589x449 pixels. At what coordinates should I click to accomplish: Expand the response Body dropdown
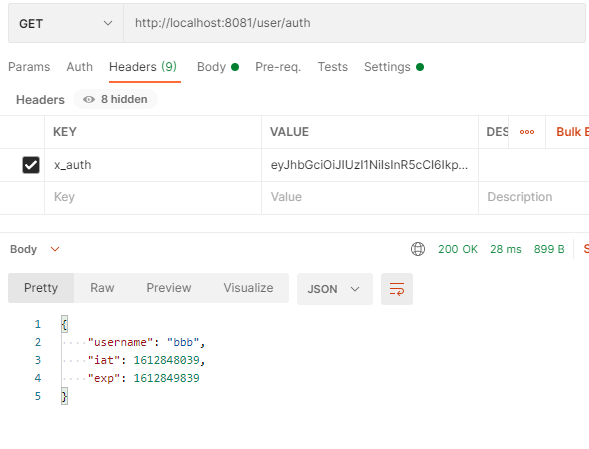tap(35, 249)
